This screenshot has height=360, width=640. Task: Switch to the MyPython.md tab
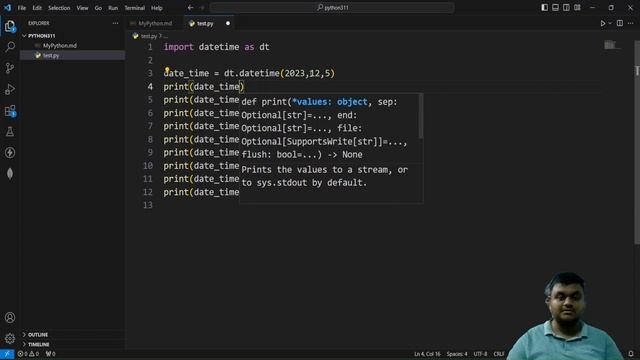coord(155,24)
